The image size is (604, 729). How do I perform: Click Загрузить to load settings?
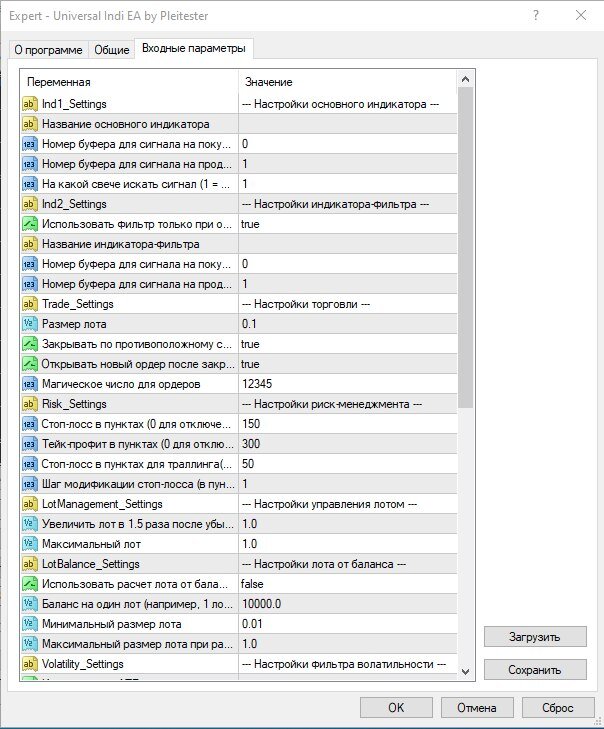pos(535,636)
